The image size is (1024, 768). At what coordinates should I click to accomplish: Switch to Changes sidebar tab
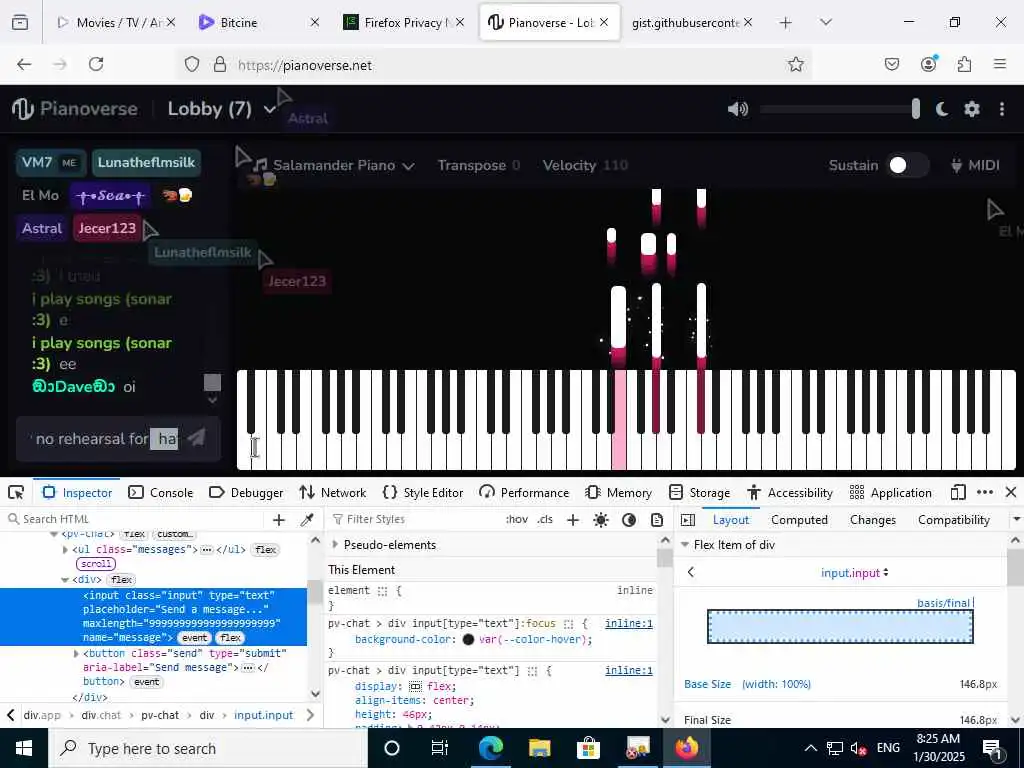point(872,520)
